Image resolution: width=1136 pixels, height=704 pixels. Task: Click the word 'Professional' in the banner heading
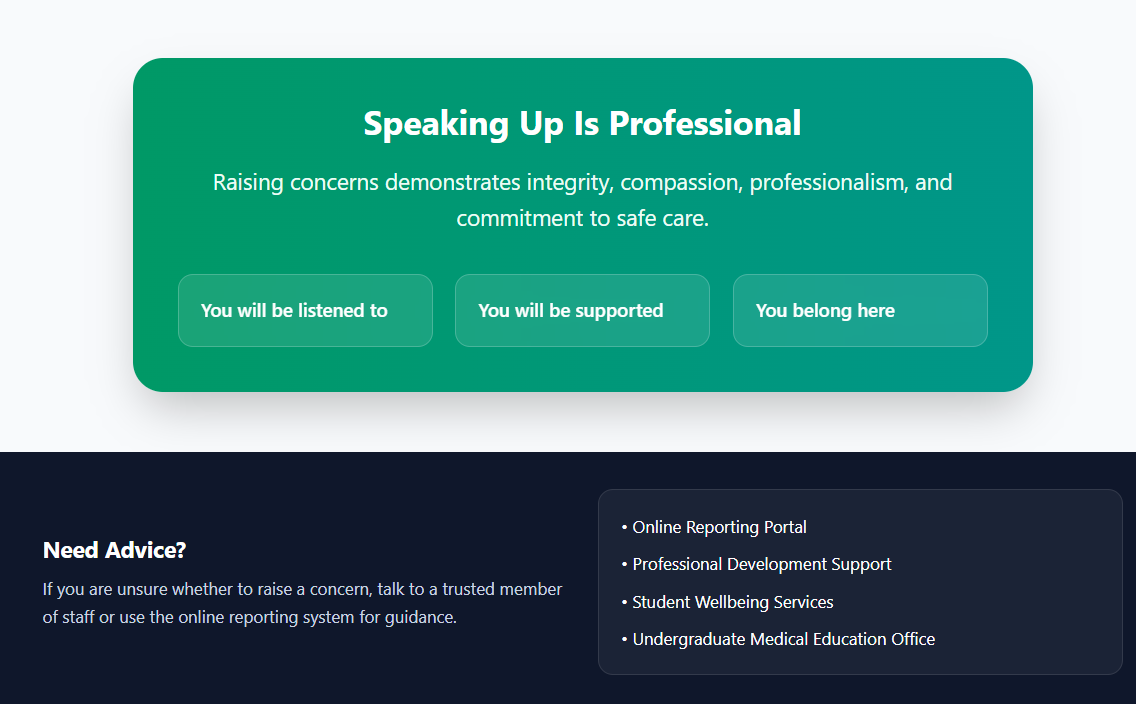click(x=705, y=123)
